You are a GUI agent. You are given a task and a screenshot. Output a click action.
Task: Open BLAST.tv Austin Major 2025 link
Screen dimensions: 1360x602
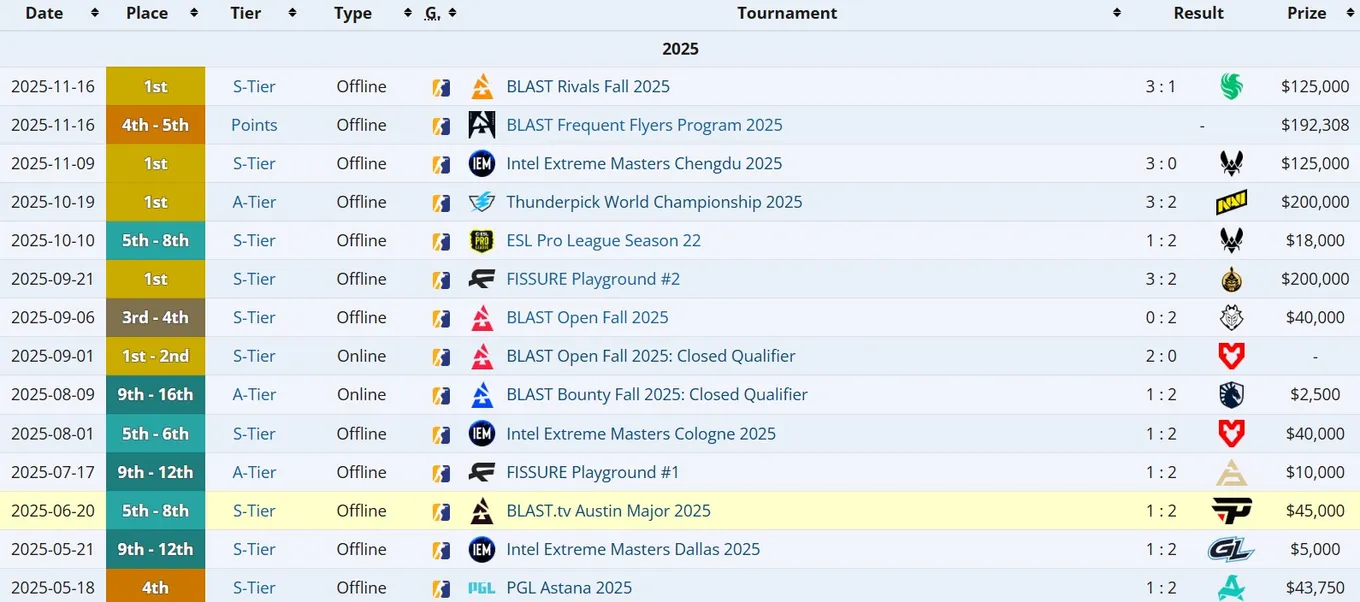coord(608,510)
